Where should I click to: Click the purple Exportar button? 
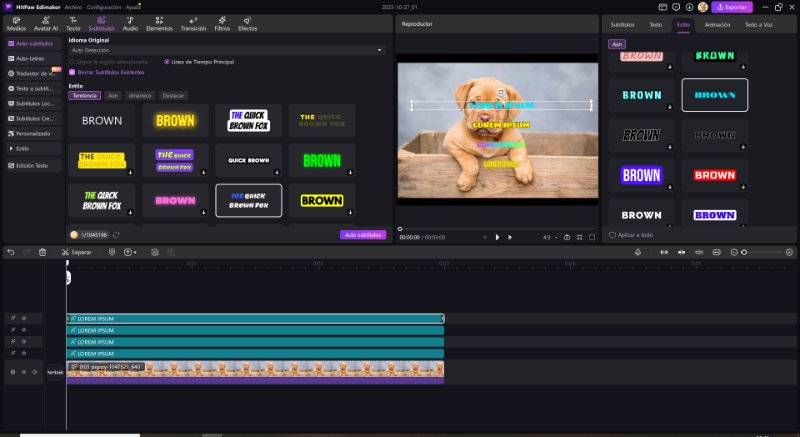pos(732,7)
